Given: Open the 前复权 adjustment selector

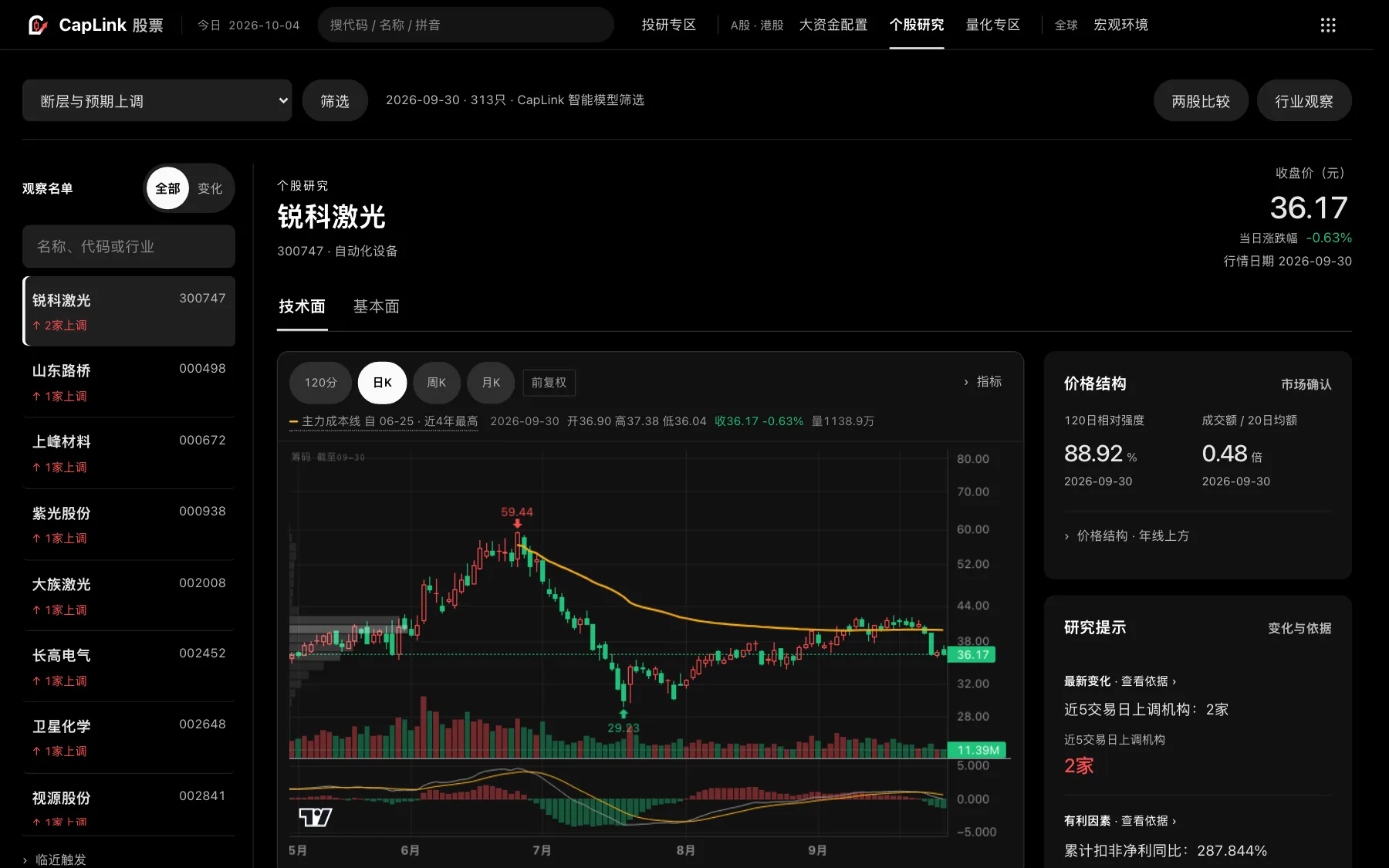Looking at the screenshot, I should point(549,383).
